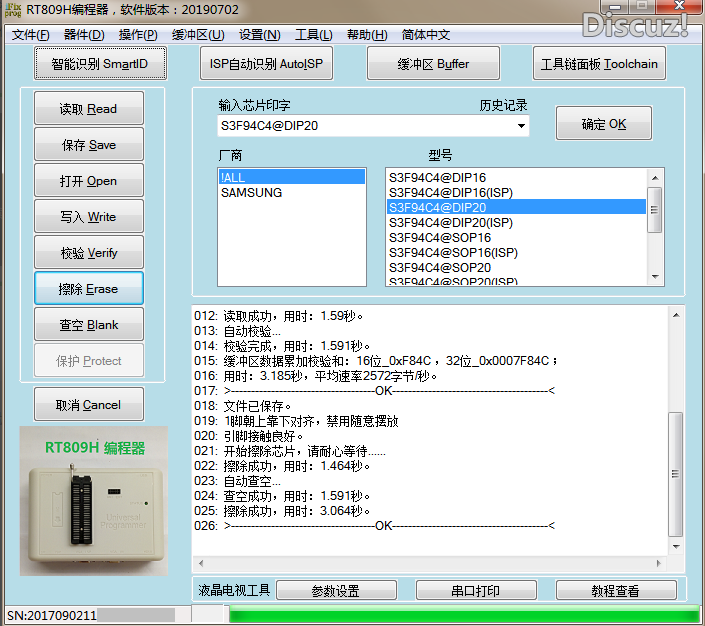The width and height of the screenshot is (705, 626).
Task: Open the 设置(N) menu
Action: tap(259, 35)
